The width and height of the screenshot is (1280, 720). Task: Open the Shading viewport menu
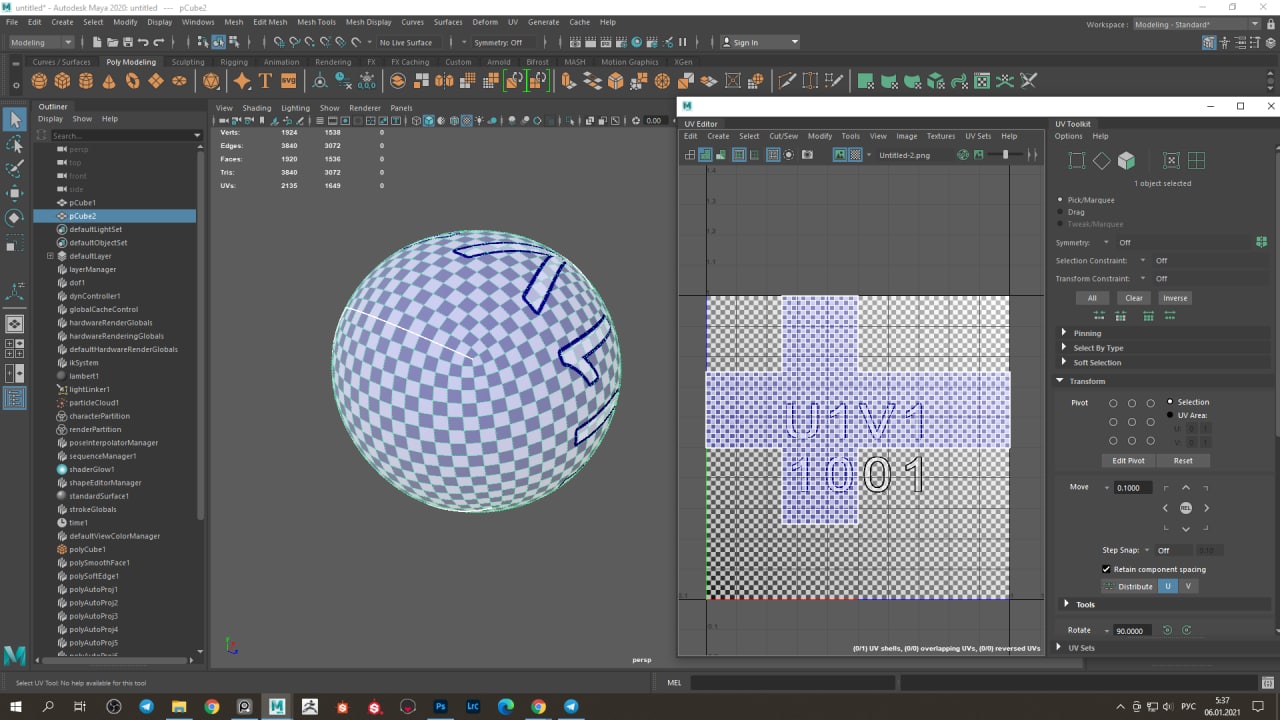click(x=257, y=108)
